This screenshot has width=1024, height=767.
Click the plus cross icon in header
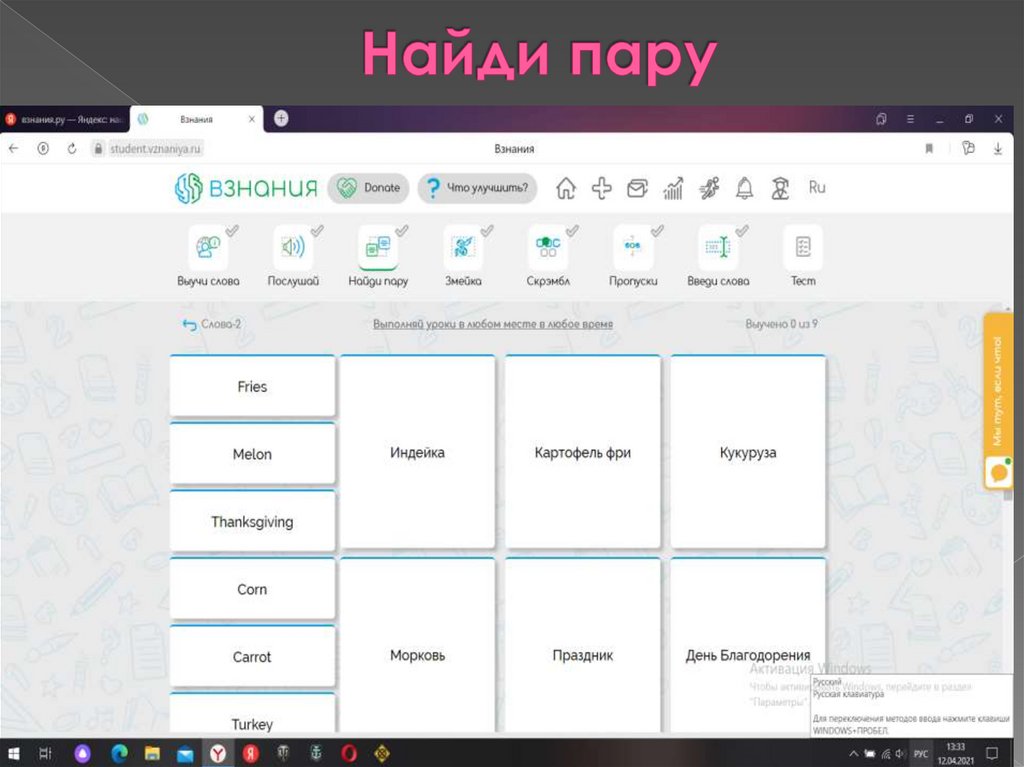click(x=602, y=188)
